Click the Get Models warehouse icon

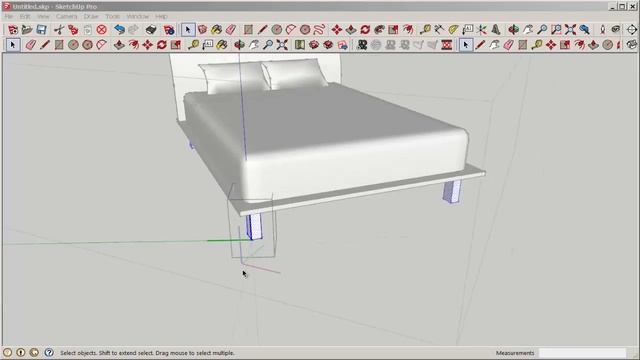click(314, 44)
